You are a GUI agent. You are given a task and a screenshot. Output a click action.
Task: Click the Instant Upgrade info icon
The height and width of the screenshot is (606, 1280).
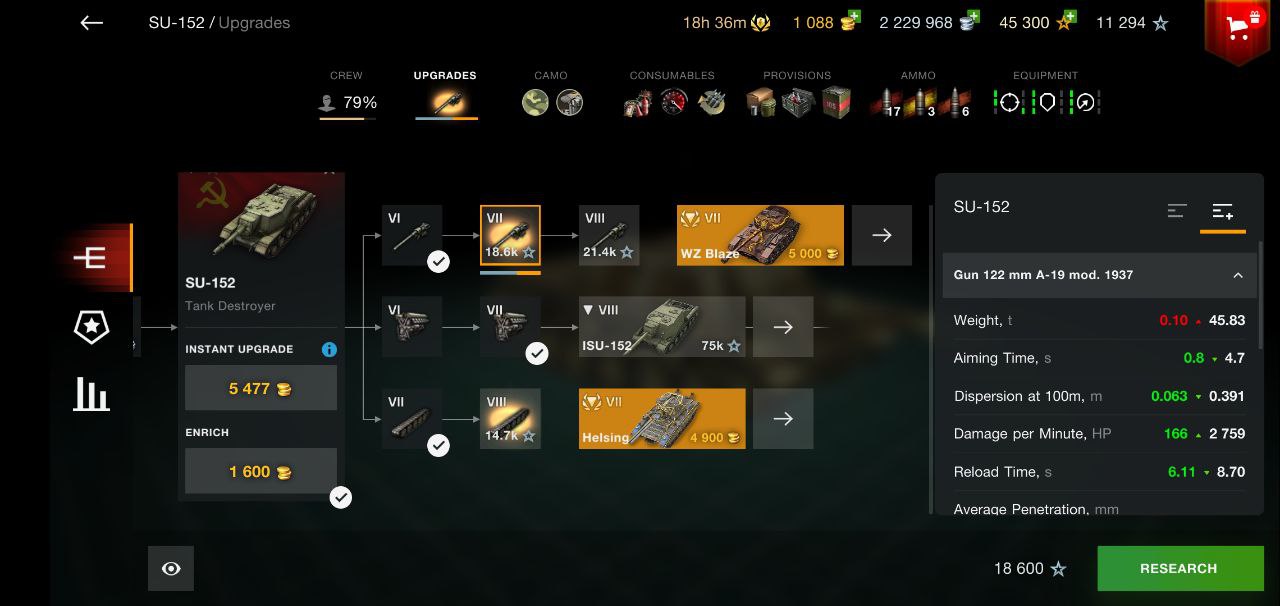point(329,350)
